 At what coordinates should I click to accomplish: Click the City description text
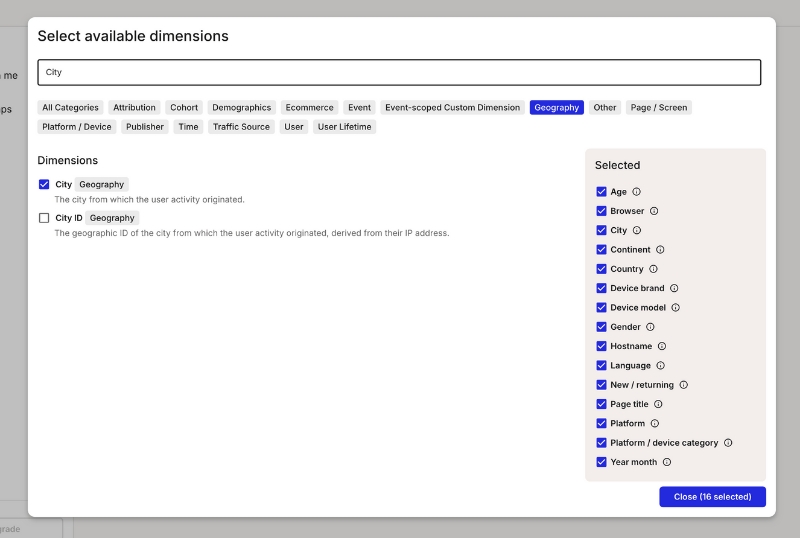(x=149, y=200)
